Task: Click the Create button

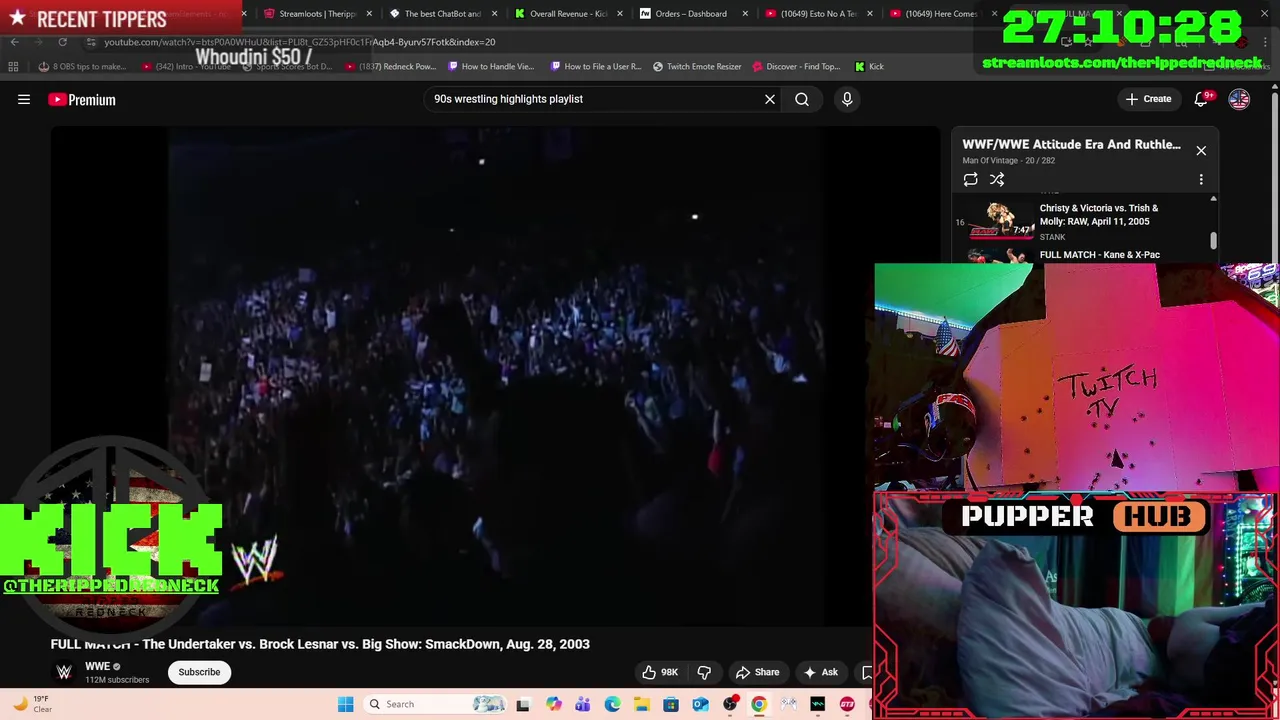Action: [1148, 99]
